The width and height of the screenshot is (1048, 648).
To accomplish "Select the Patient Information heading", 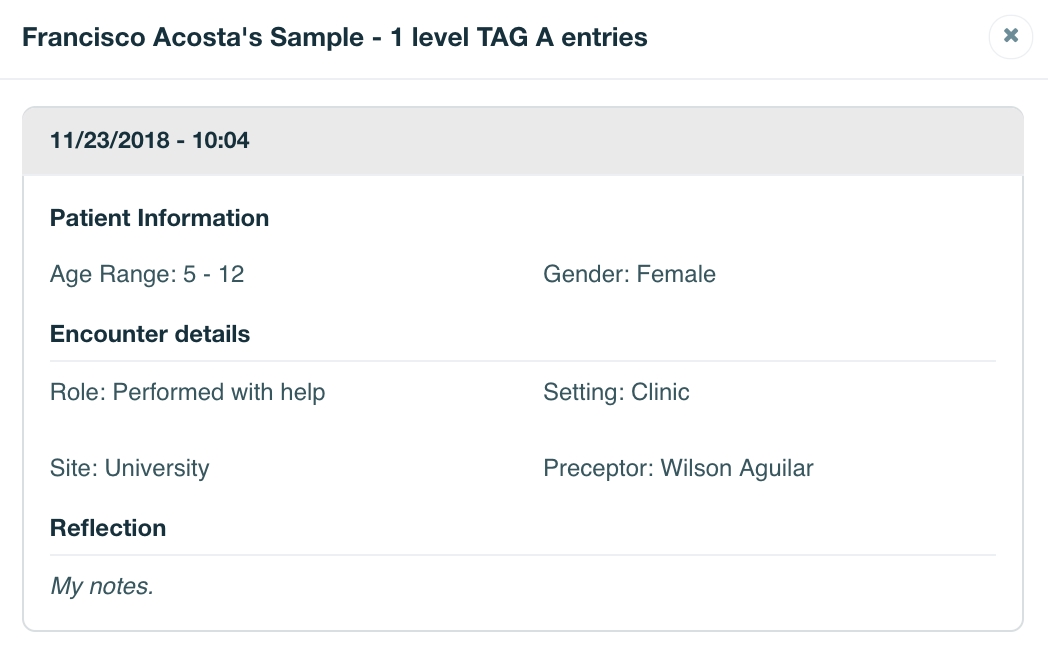I will pos(159,218).
